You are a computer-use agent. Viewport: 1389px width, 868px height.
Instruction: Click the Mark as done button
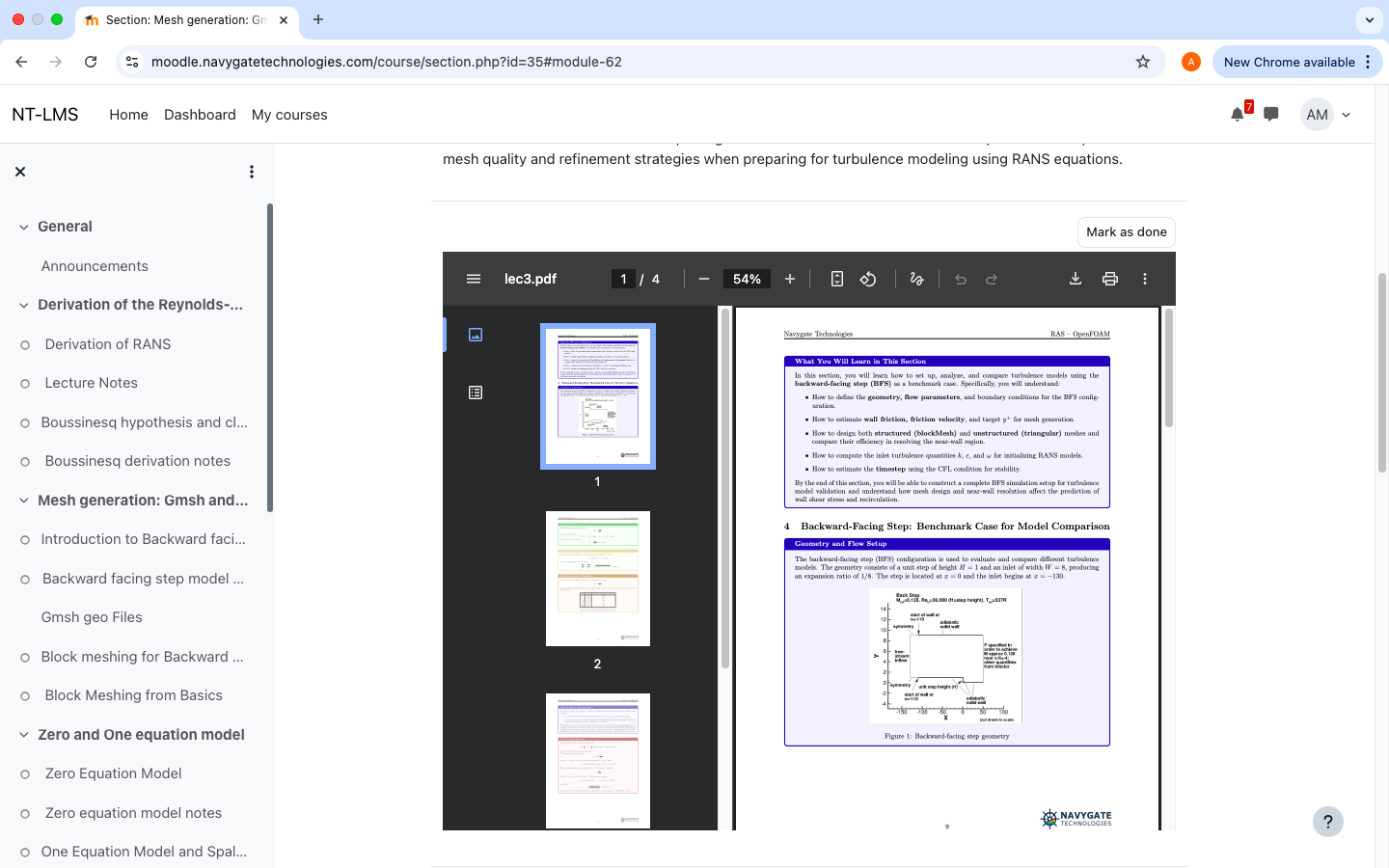1126,231
